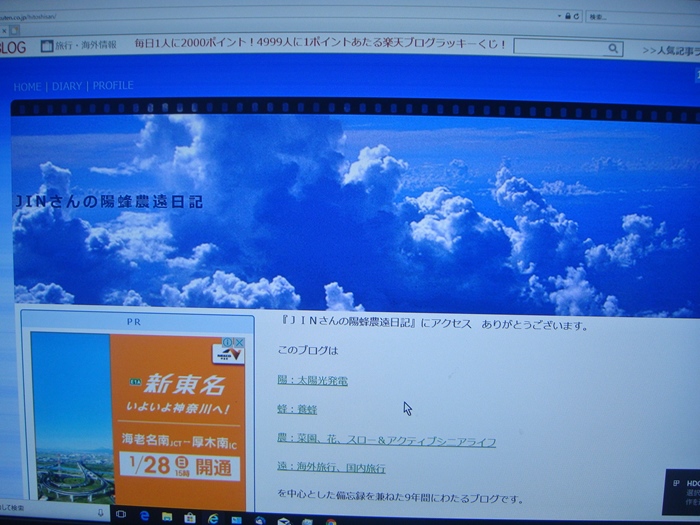Click the microphone icon in taskbar search
Viewport: 700px width, 525px height.
pyautogui.click(x=100, y=512)
